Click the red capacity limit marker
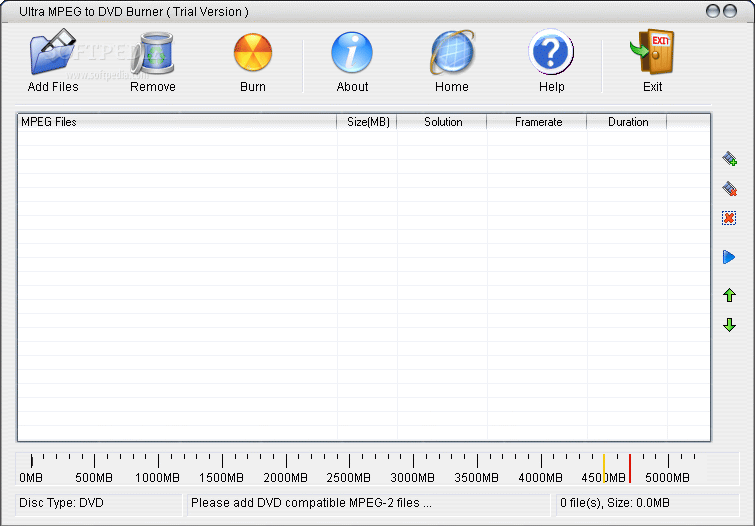Image resolution: width=755 pixels, height=526 pixels. click(x=630, y=468)
